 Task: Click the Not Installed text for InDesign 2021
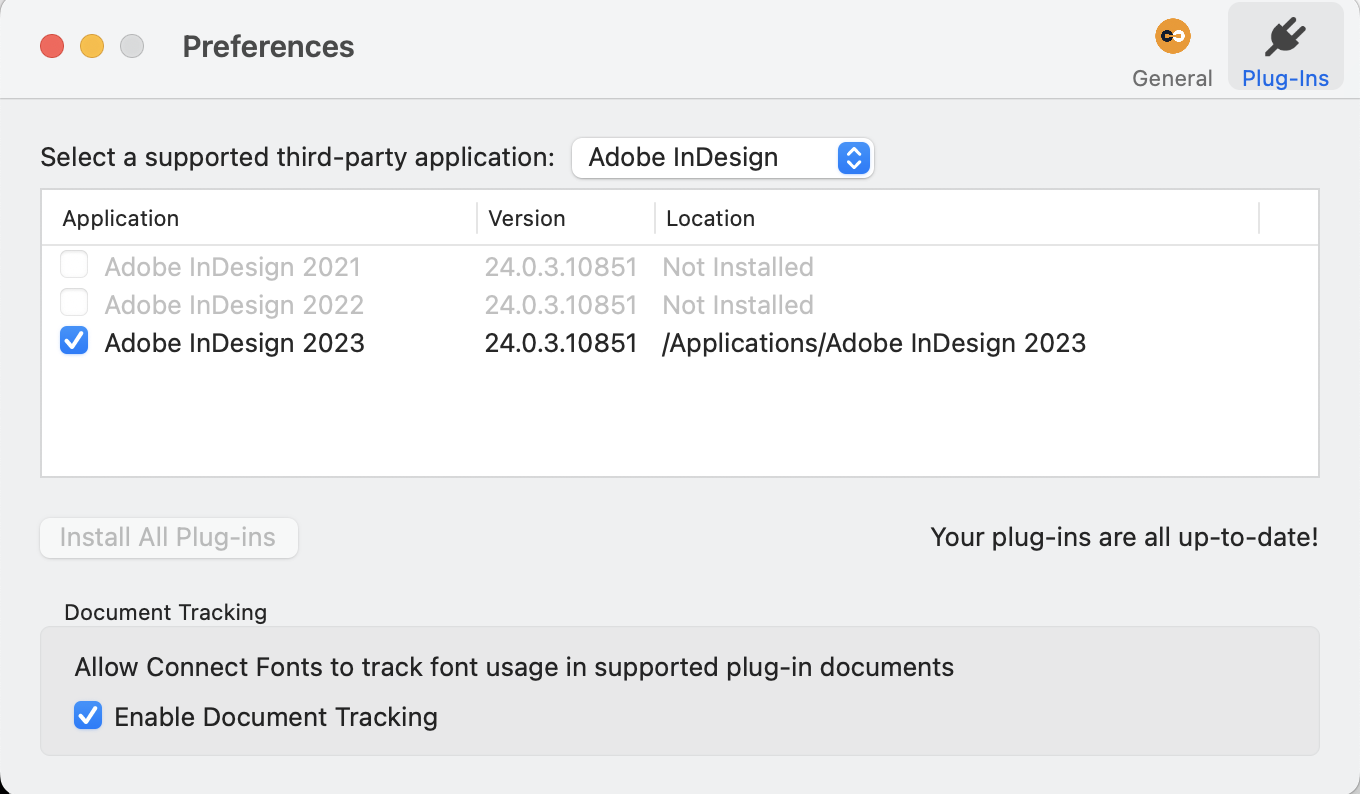(738, 267)
